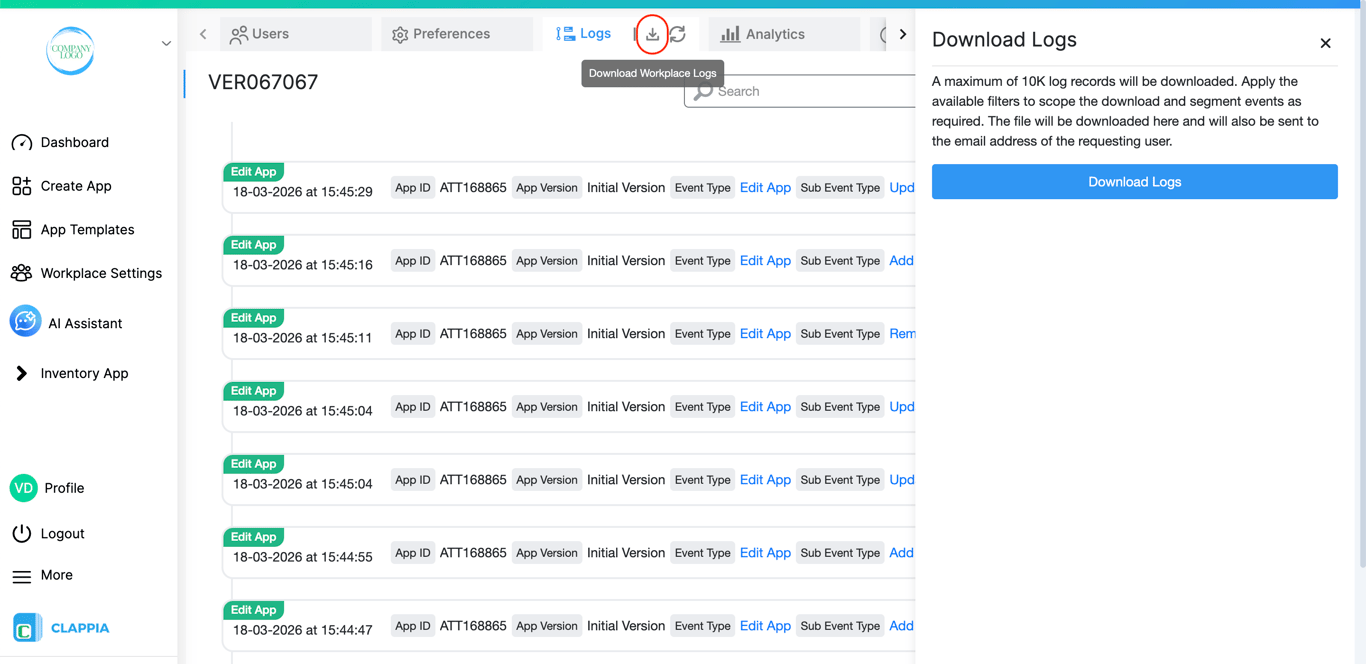
Task: Open Profile in the sidebar
Action: pos(64,488)
